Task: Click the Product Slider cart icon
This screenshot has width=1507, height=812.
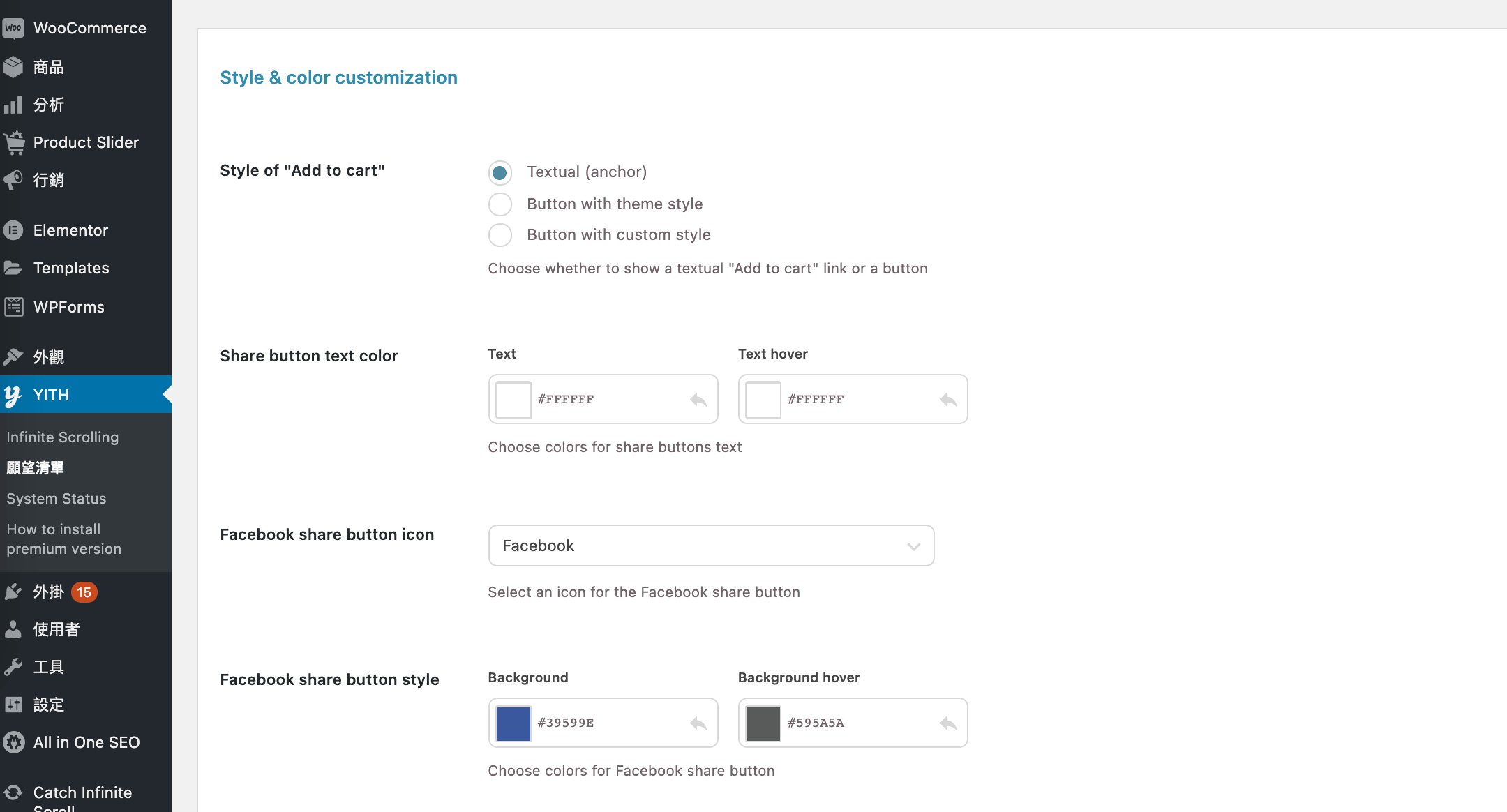Action: click(13, 142)
